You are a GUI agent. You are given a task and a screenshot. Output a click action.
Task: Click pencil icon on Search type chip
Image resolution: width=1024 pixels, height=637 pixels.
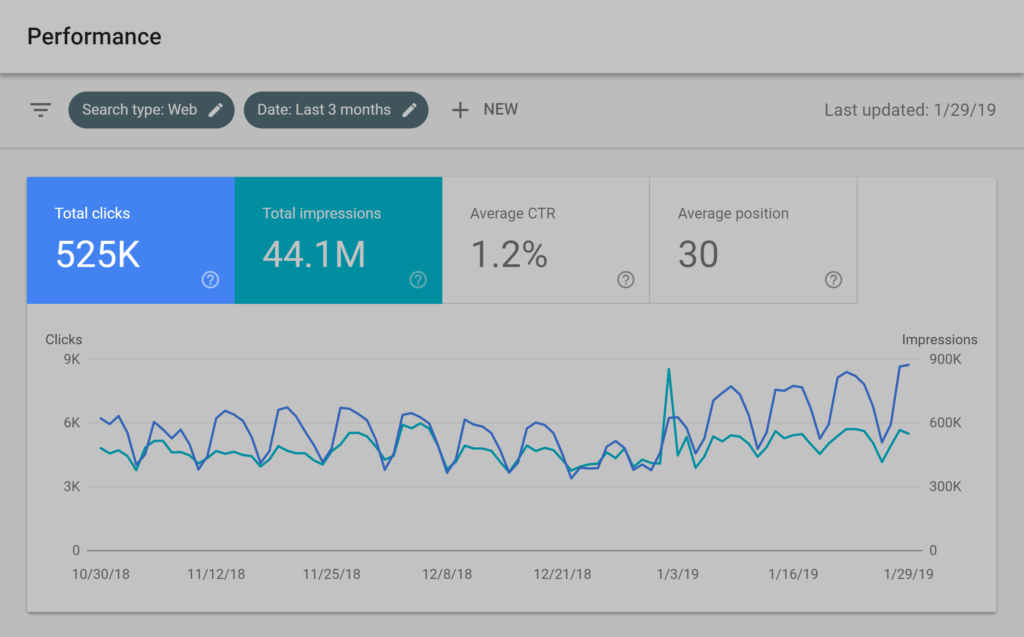coord(216,110)
